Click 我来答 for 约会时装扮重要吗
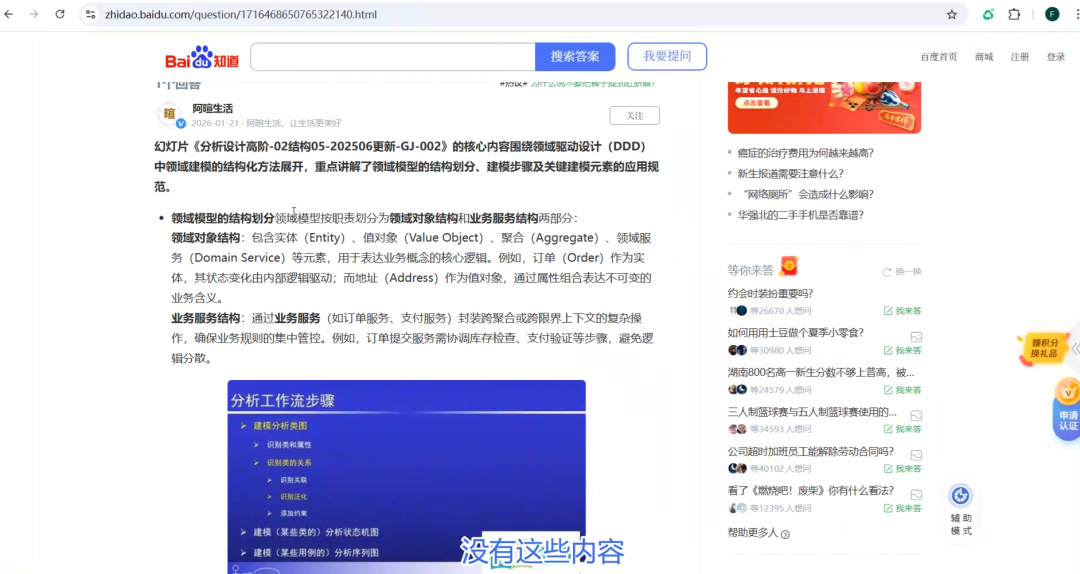 click(902, 311)
